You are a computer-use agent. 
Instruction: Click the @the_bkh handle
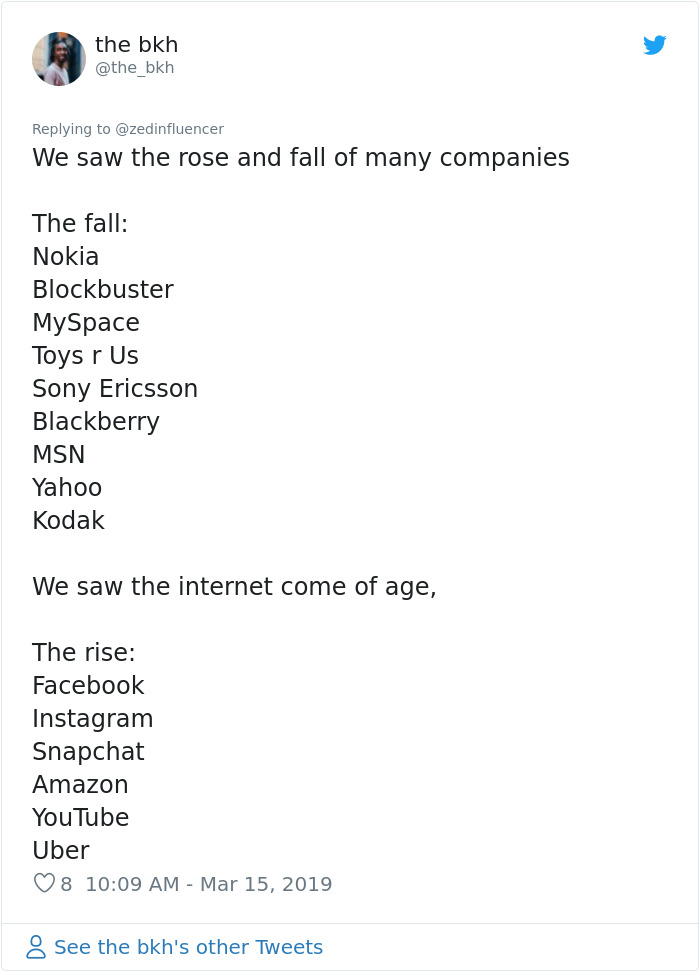tap(134, 68)
